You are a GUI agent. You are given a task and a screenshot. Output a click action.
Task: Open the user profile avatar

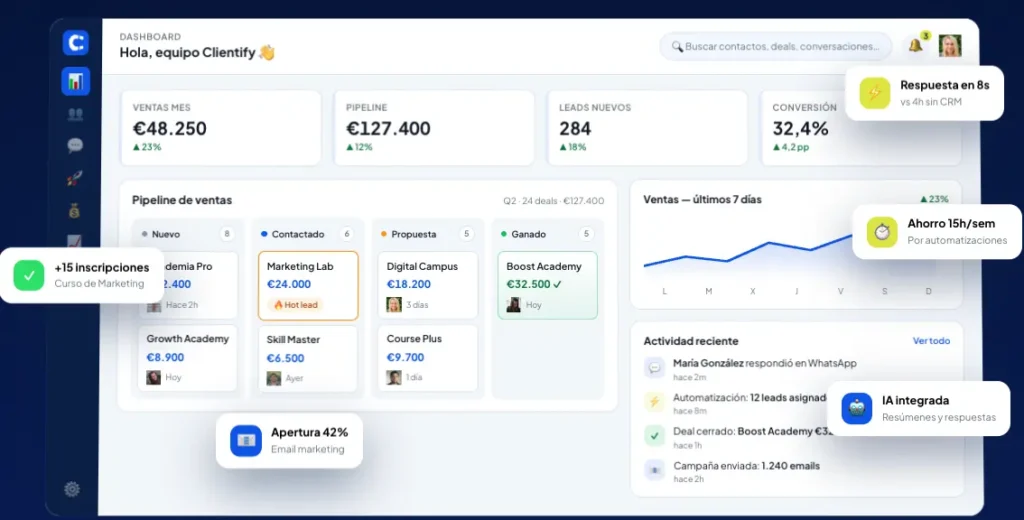950,46
